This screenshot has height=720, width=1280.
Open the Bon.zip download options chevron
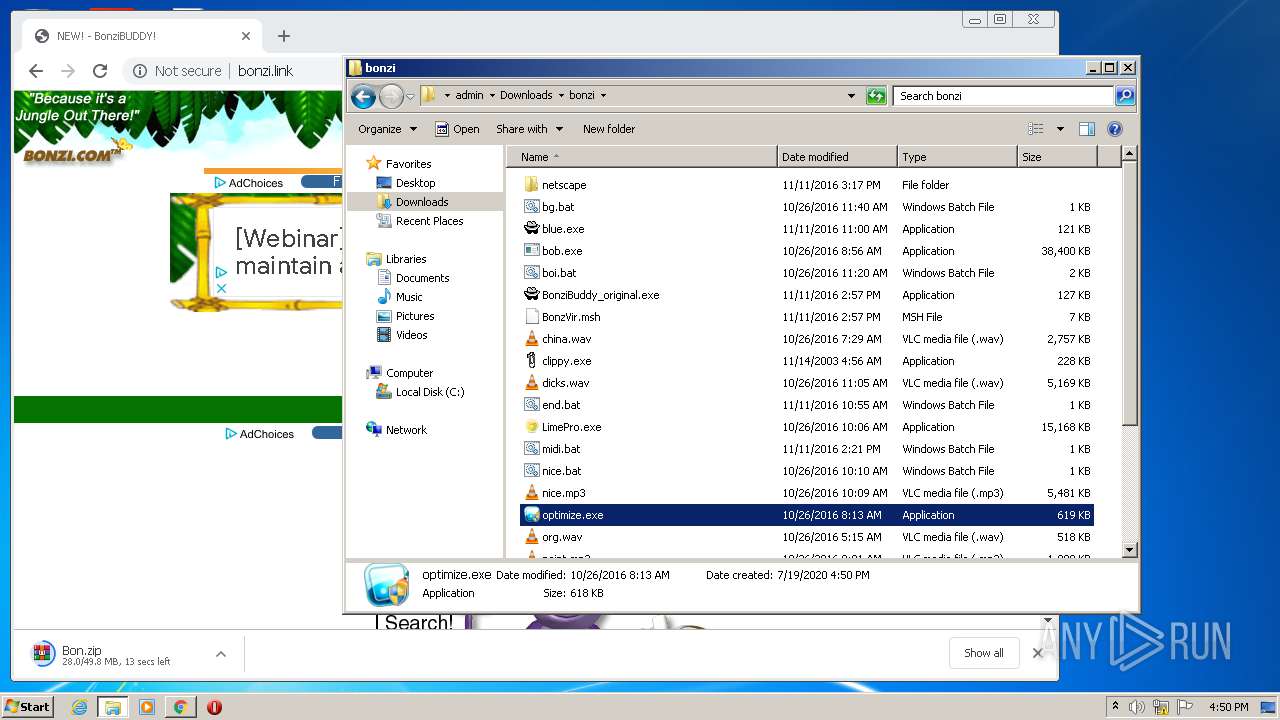point(220,654)
